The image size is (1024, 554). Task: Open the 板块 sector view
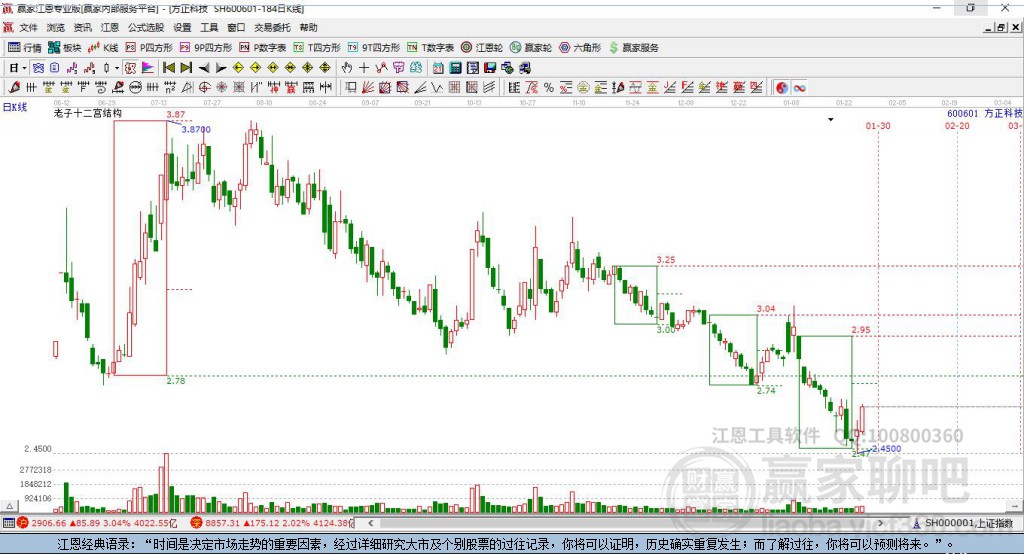coord(64,48)
